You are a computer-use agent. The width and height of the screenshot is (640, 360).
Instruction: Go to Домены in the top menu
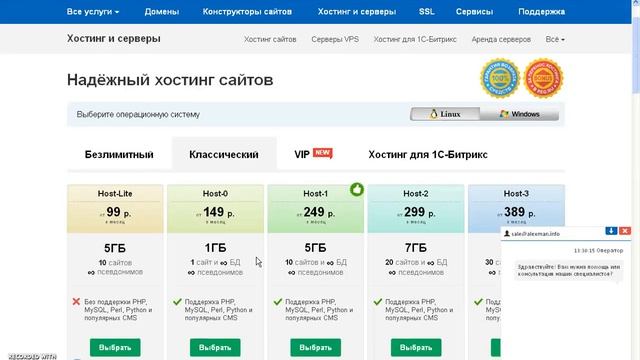[x=162, y=11]
